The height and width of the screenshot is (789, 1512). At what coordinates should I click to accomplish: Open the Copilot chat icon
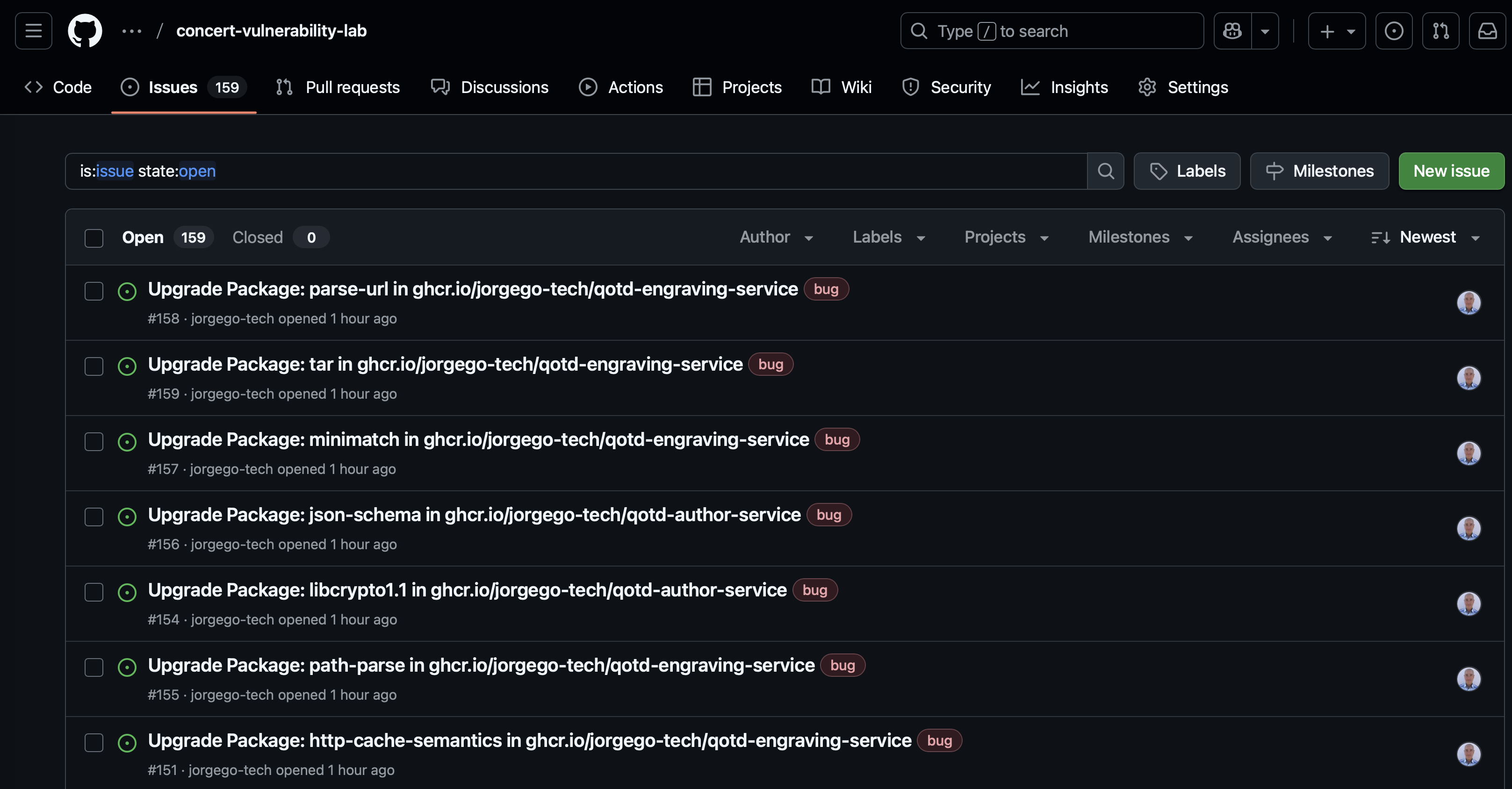click(x=1232, y=30)
